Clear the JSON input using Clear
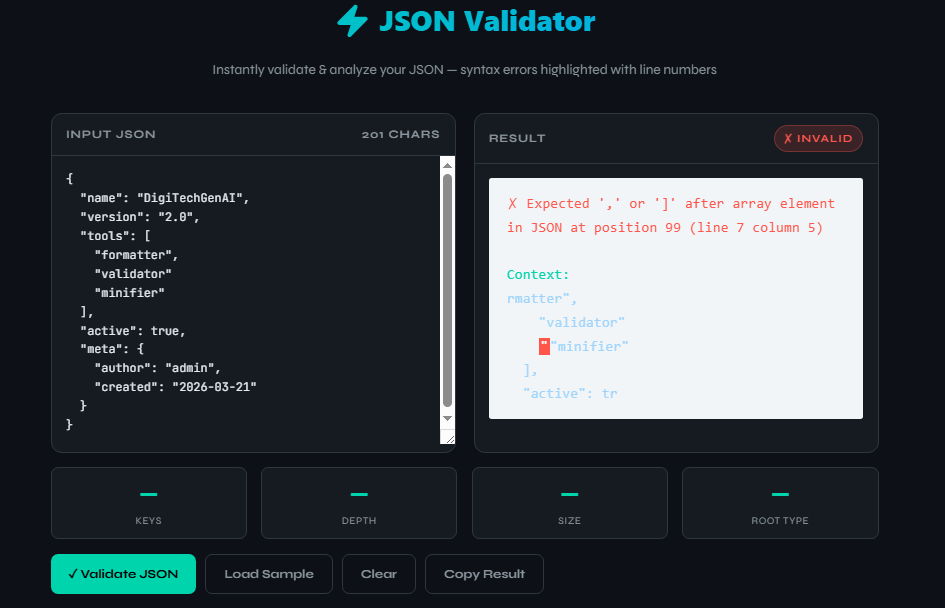 tap(378, 574)
